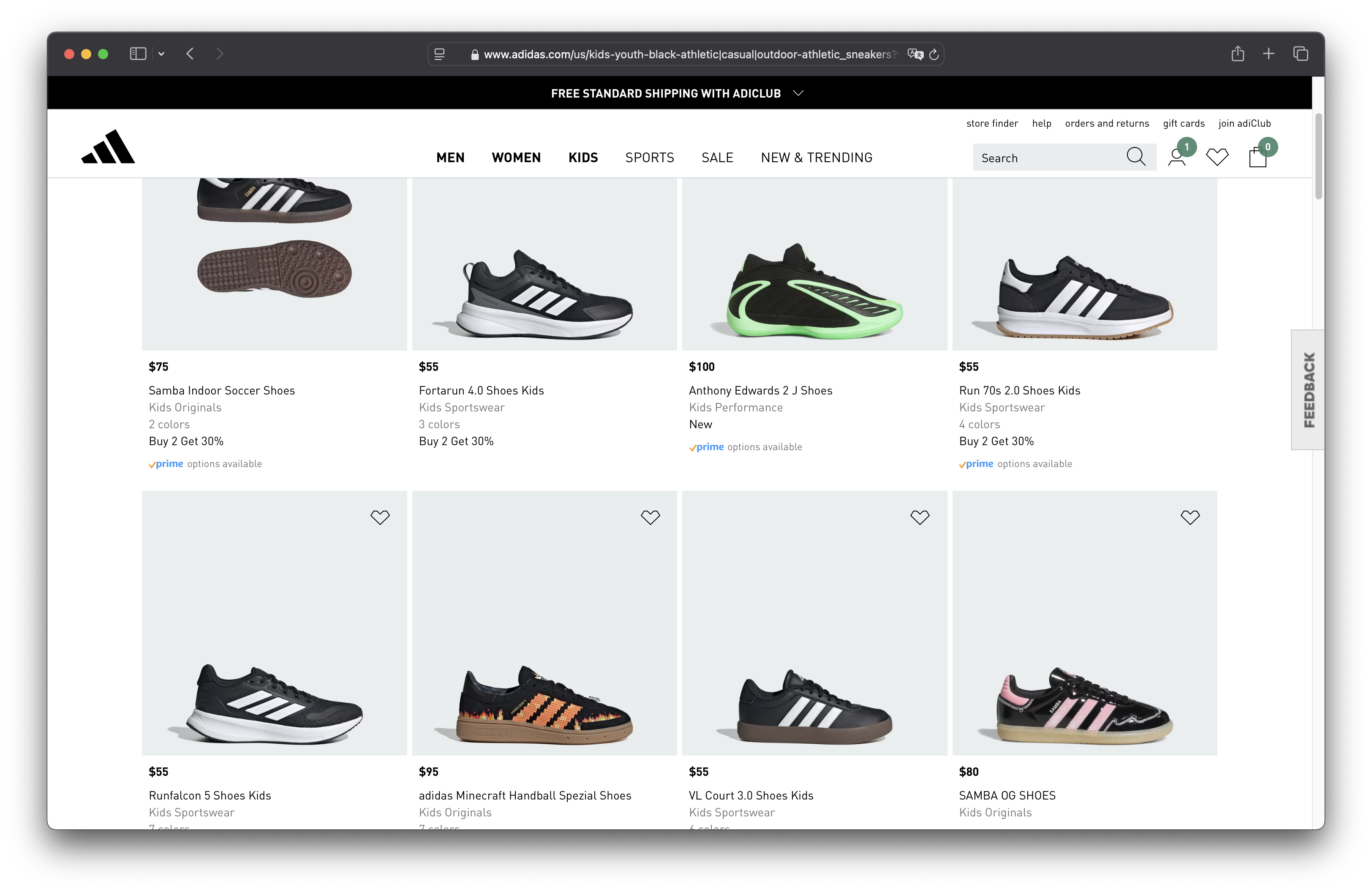
Task: Click the adidas logo
Action: click(109, 147)
